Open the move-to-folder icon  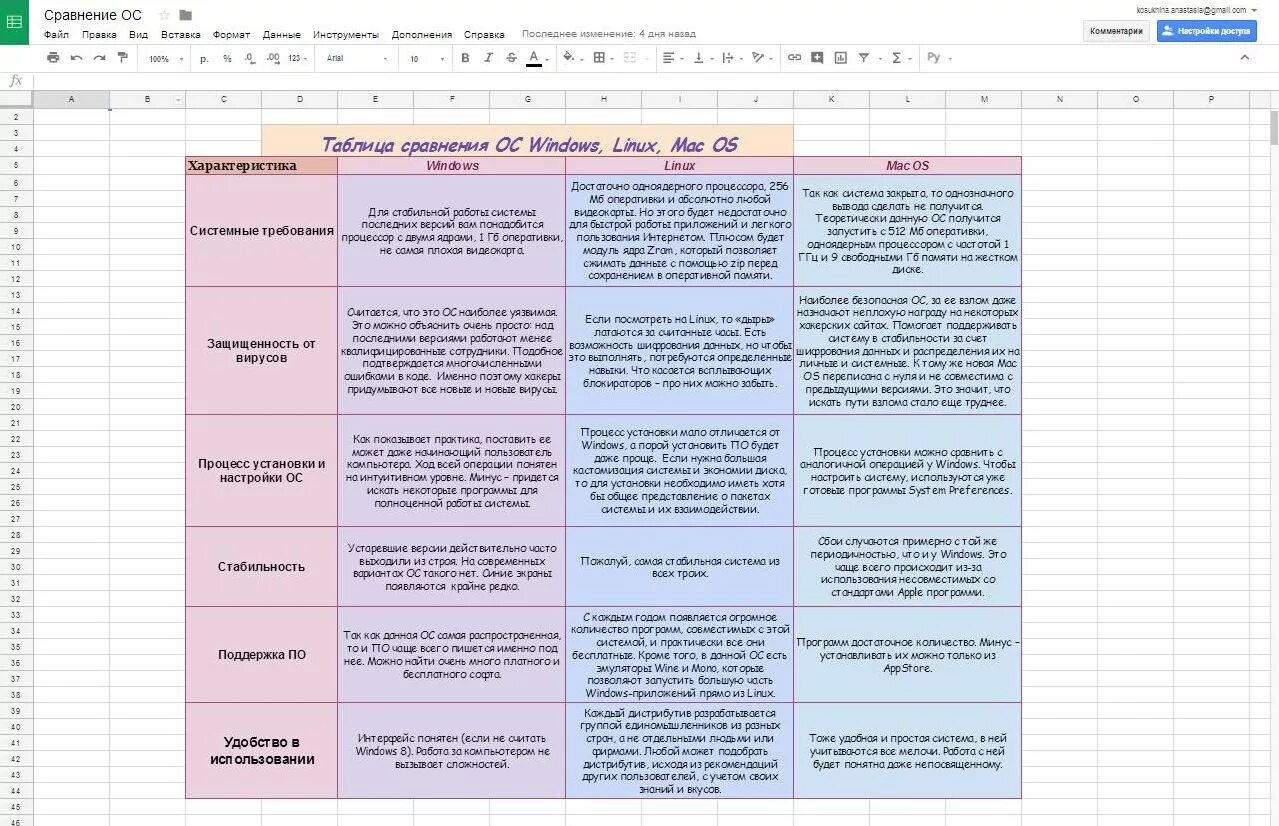tap(185, 15)
